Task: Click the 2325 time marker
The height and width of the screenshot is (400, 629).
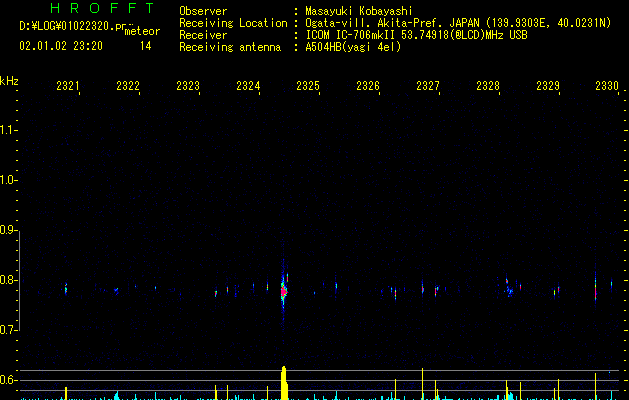Action: (308, 86)
